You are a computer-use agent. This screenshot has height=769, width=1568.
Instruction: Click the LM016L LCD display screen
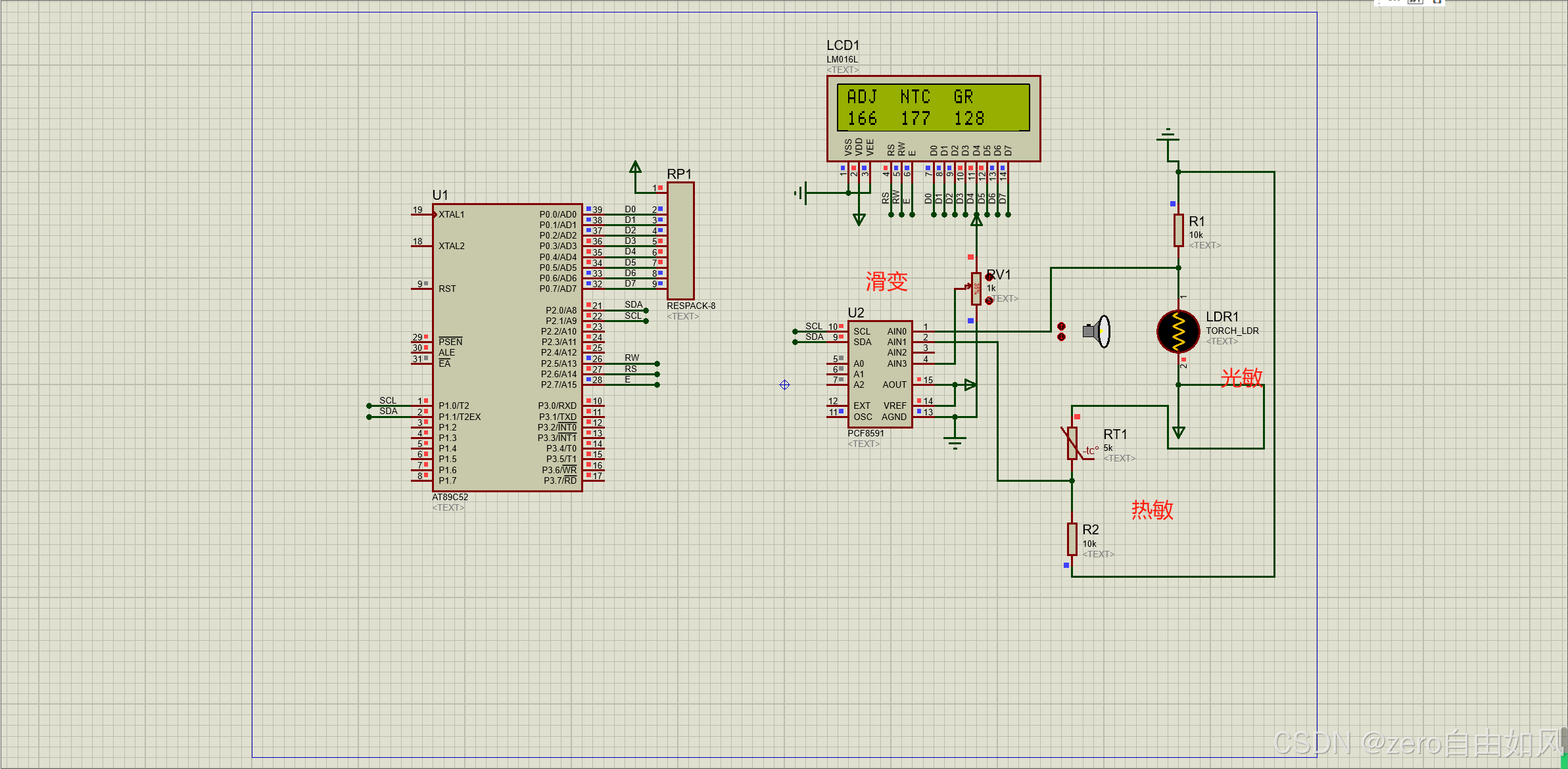click(x=933, y=108)
